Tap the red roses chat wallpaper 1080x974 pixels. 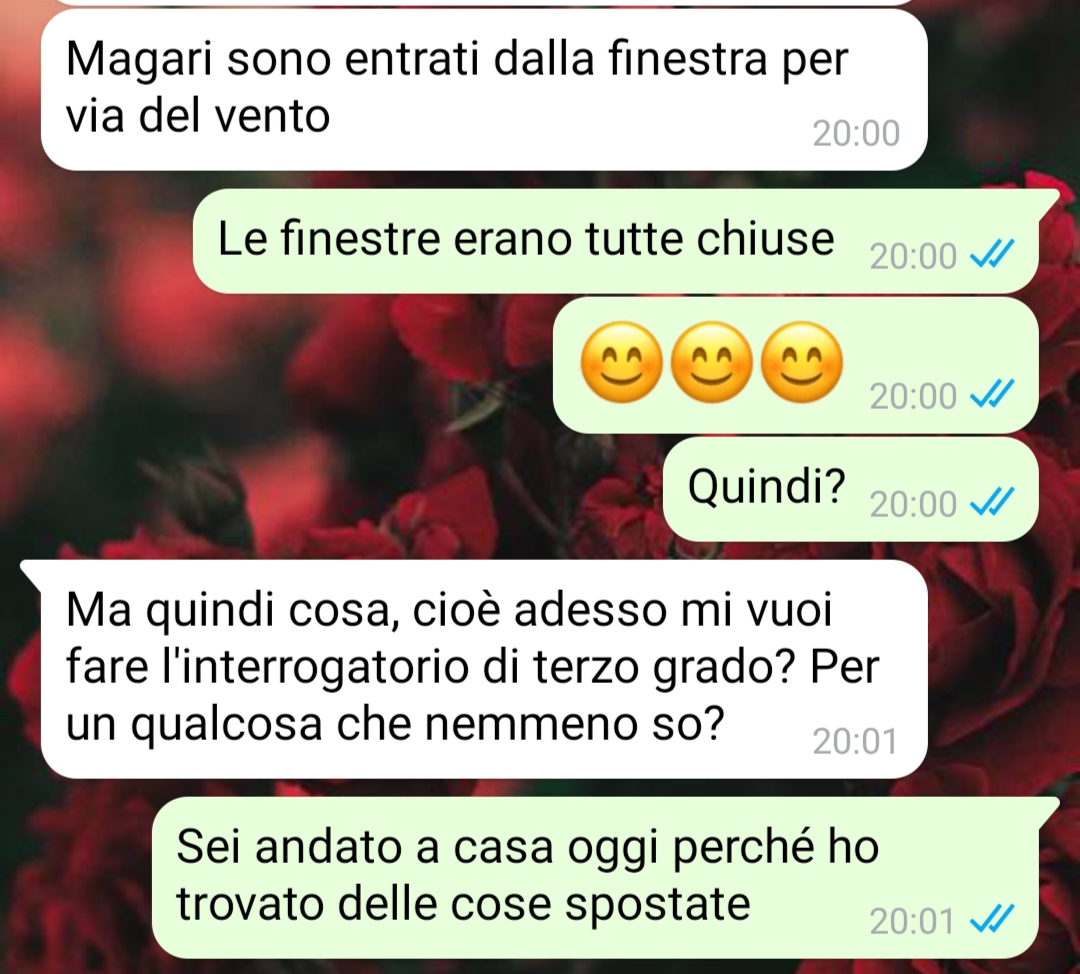[x=276, y=413]
